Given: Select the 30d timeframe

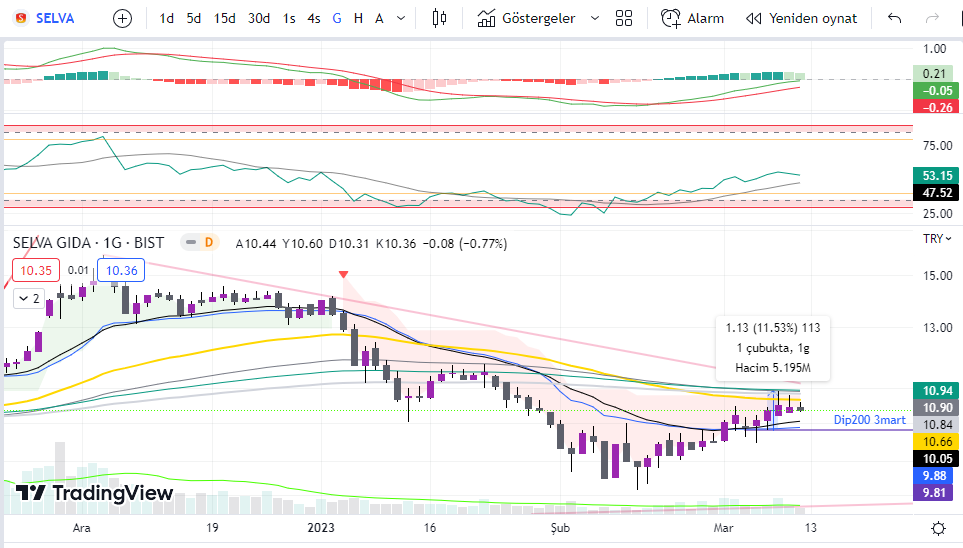Looking at the screenshot, I should (x=259, y=18).
